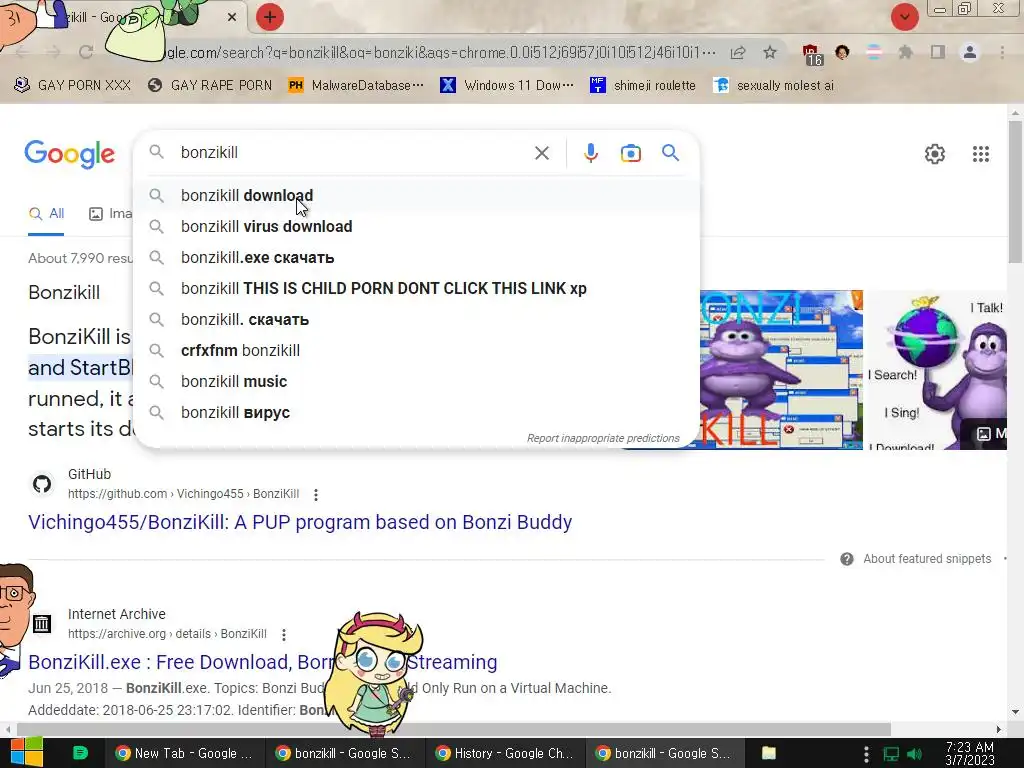
Task: Click the horizontal scrollbar at the bottom
Action: [x=454, y=729]
